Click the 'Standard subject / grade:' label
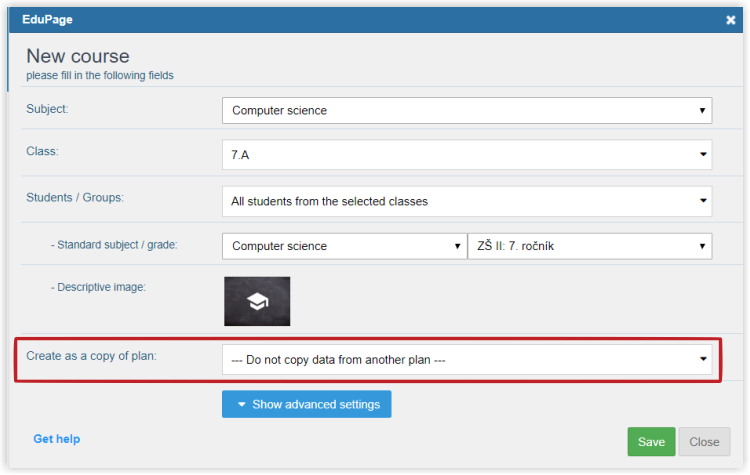 click(x=114, y=245)
